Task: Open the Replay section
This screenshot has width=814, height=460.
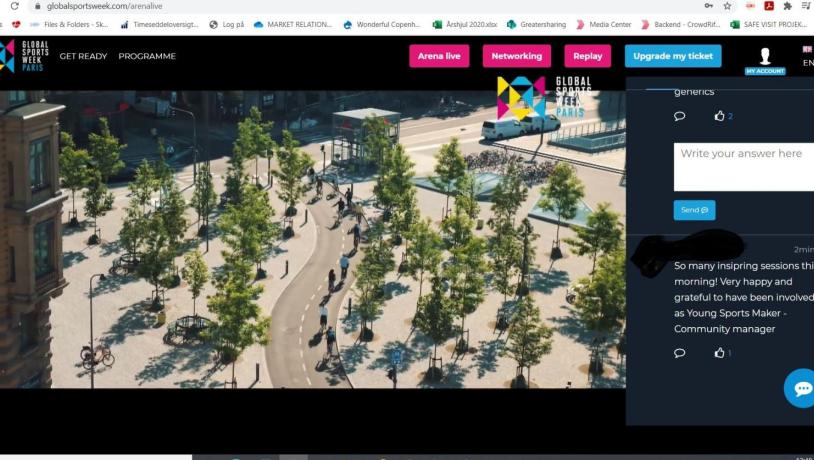Action: (x=588, y=56)
